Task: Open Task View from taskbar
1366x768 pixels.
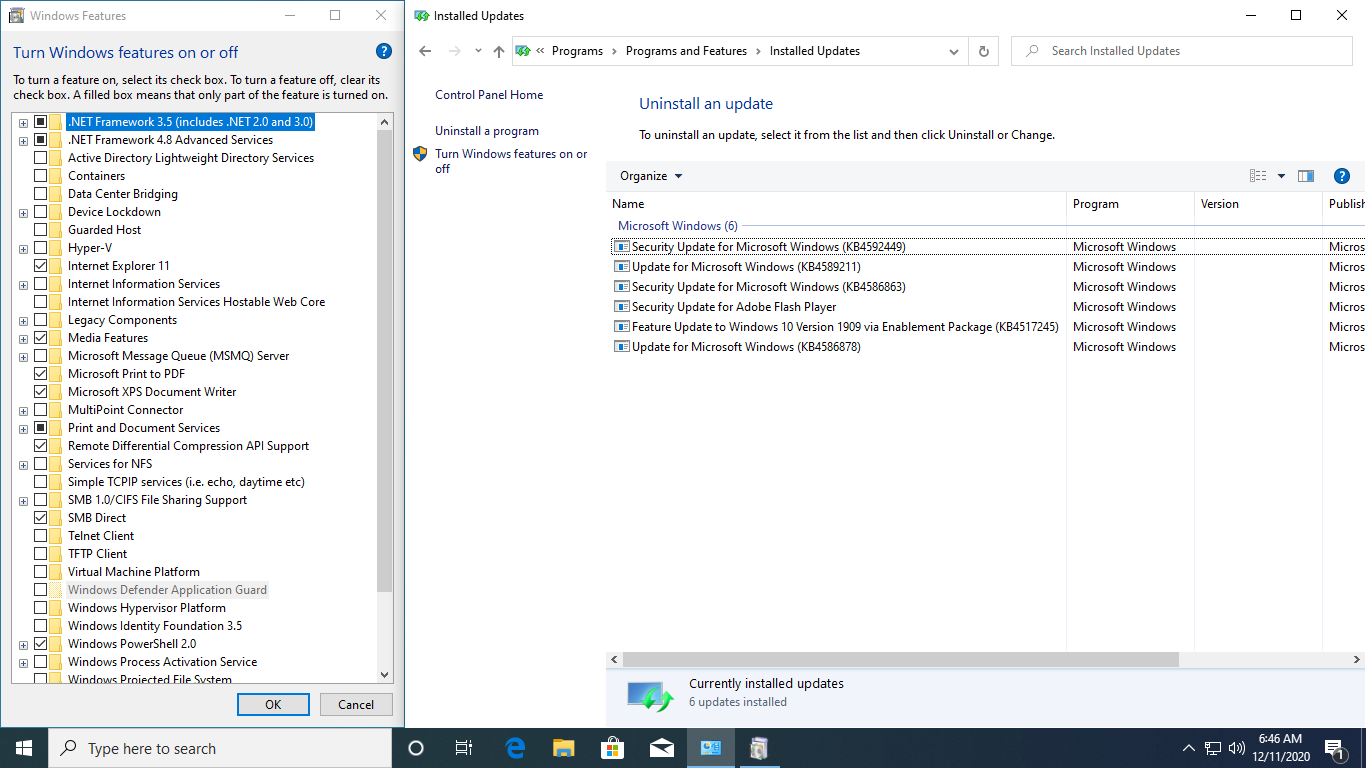Action: coord(464,748)
